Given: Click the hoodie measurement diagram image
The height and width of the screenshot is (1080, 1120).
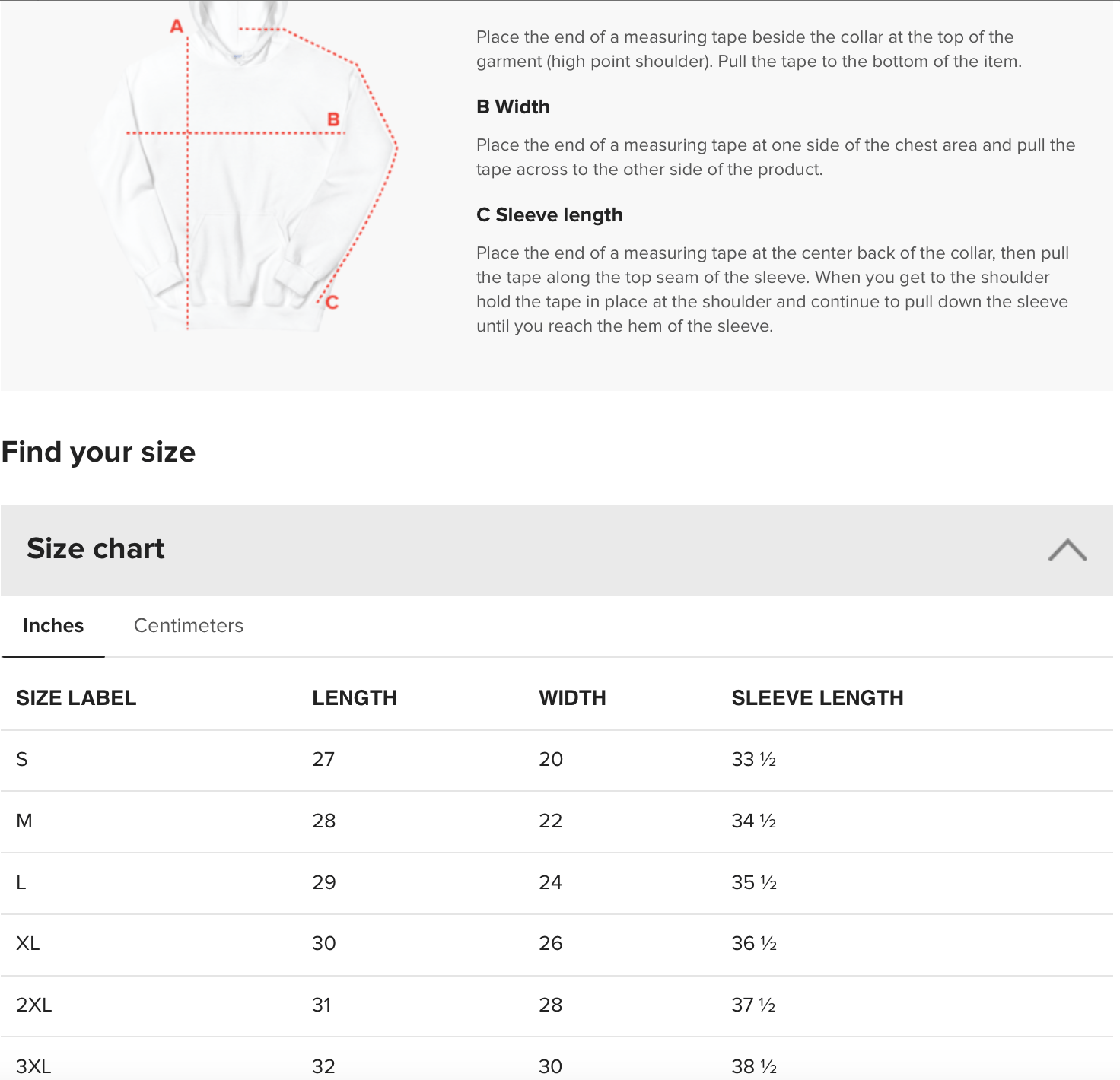Looking at the screenshot, I should coord(245,166).
